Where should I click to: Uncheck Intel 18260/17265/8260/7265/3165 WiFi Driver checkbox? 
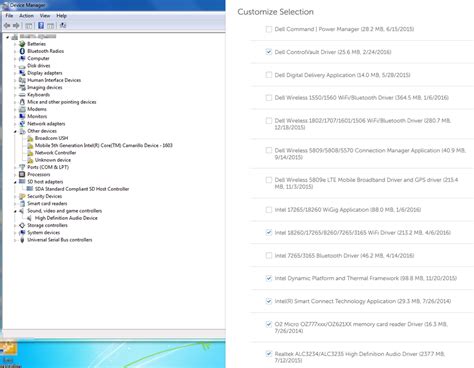pyautogui.click(x=269, y=232)
